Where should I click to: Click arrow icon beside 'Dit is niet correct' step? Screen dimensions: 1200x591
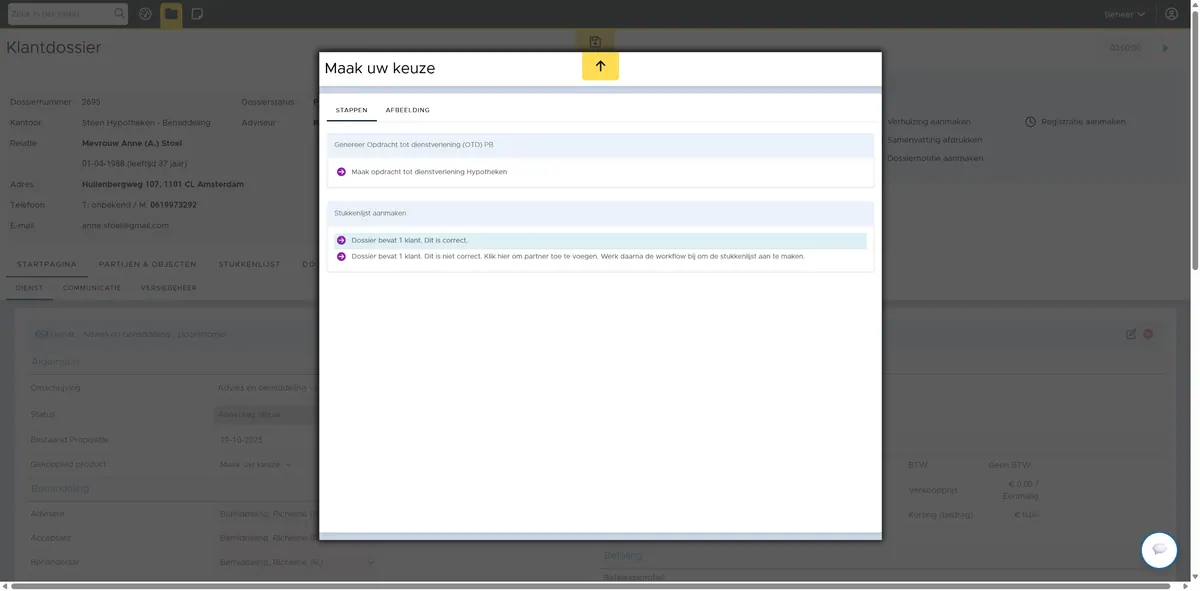coord(341,256)
